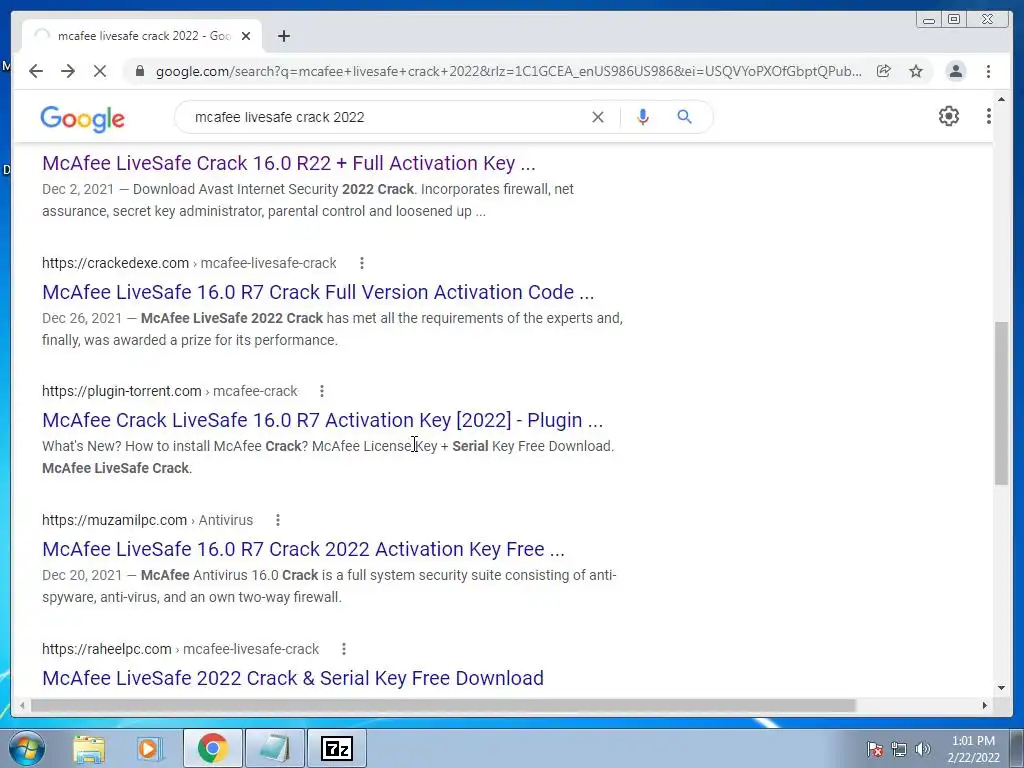Screen dimensions: 1024x768
Task: Open volume control from tray
Action: coord(923,749)
